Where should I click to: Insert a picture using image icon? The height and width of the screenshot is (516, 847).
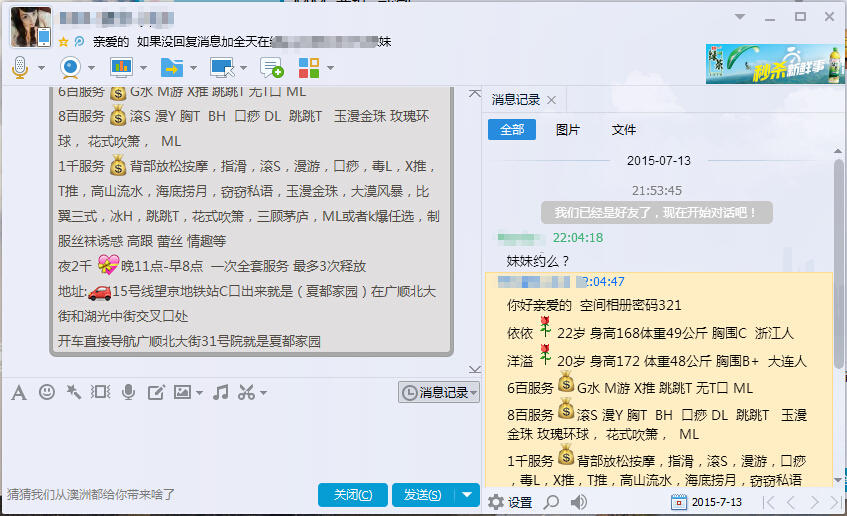pos(183,392)
